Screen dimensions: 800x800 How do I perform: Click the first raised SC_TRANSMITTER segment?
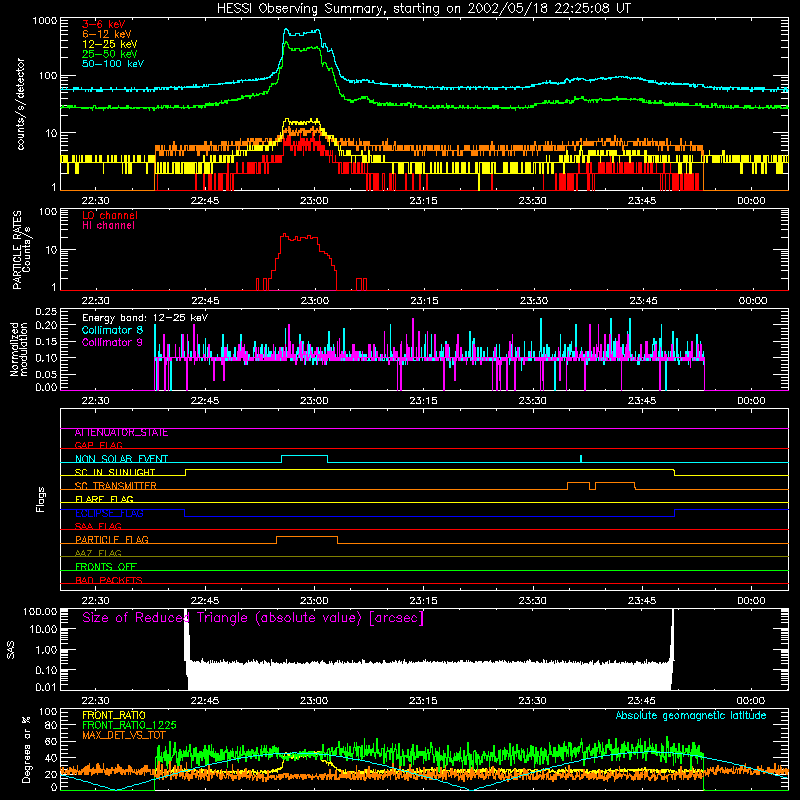pos(579,482)
